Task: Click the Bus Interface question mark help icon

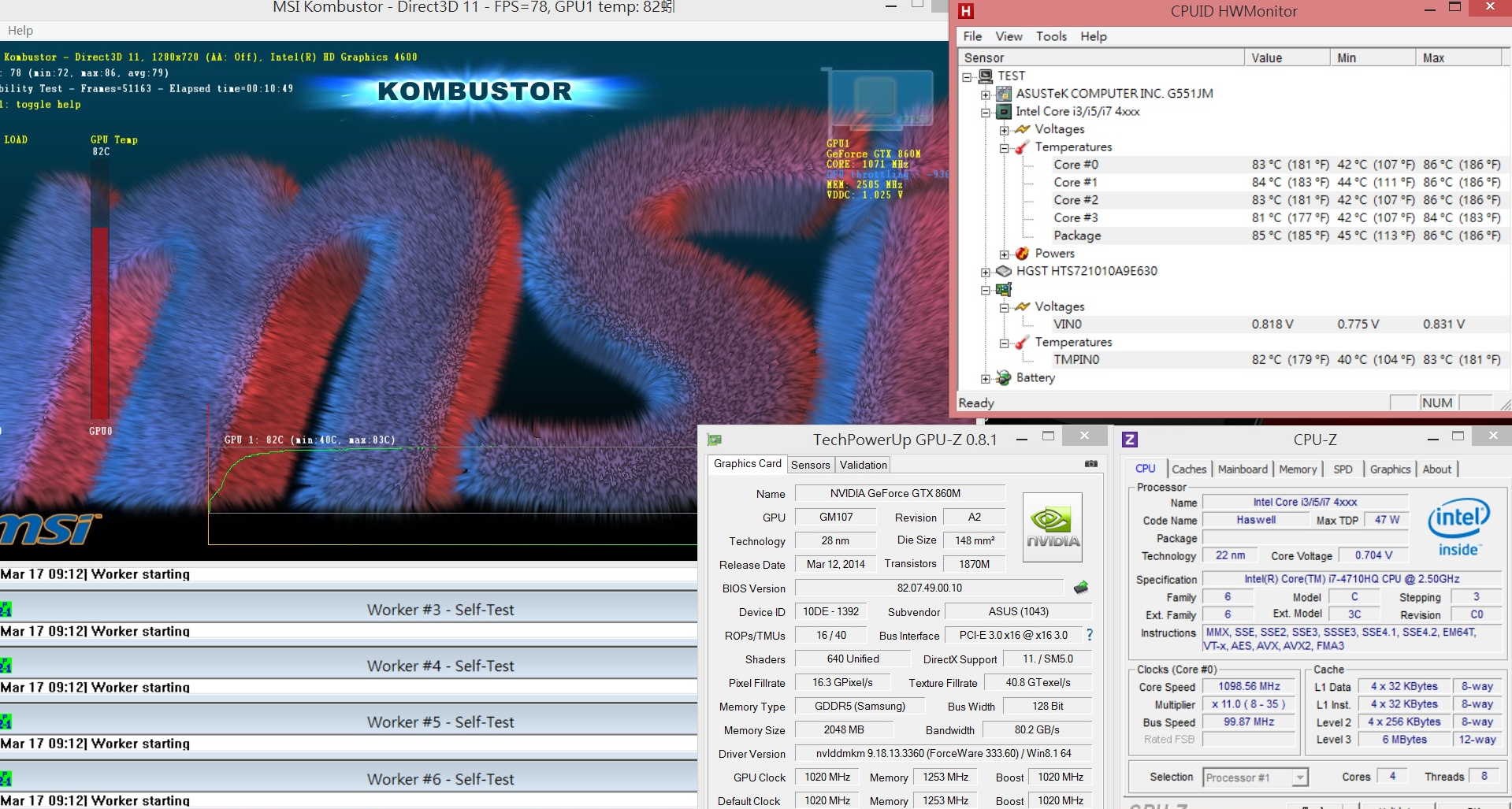Action: [x=1090, y=635]
